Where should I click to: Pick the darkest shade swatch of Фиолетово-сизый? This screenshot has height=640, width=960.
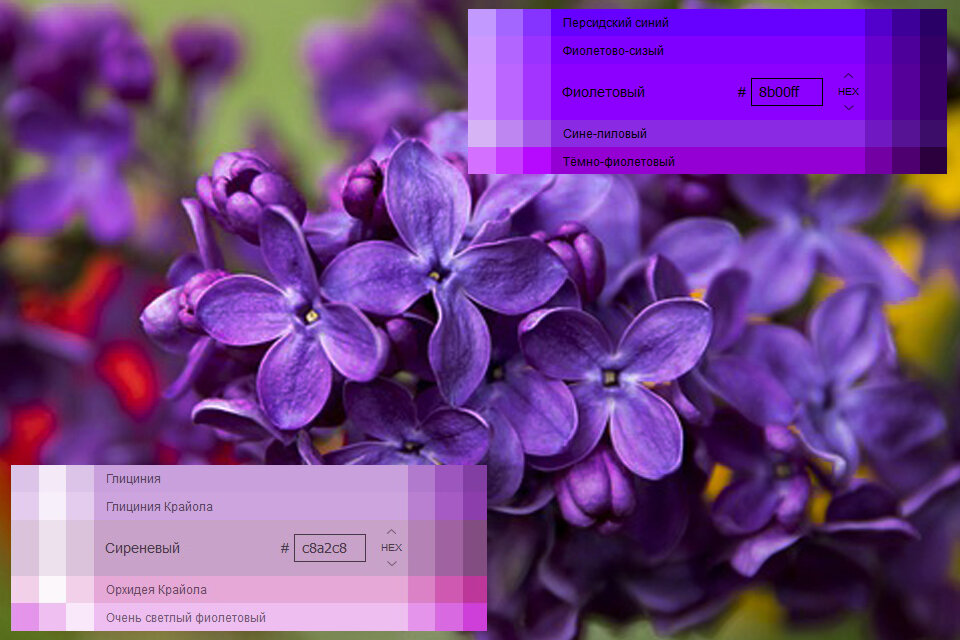(933, 50)
